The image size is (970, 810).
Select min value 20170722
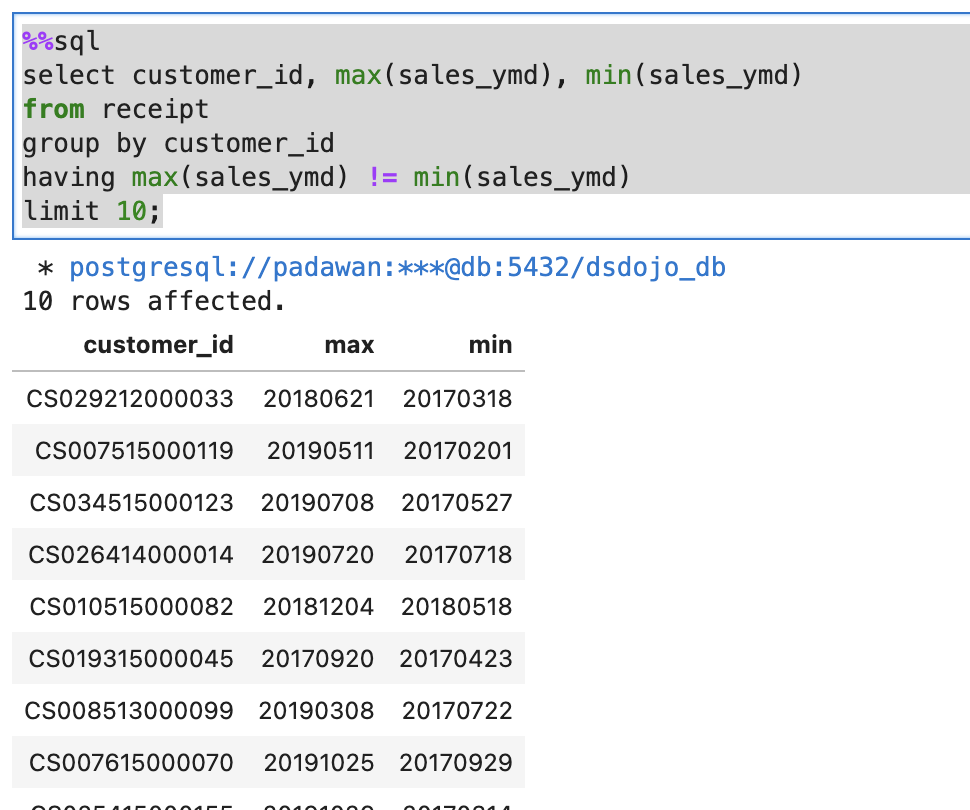click(458, 710)
